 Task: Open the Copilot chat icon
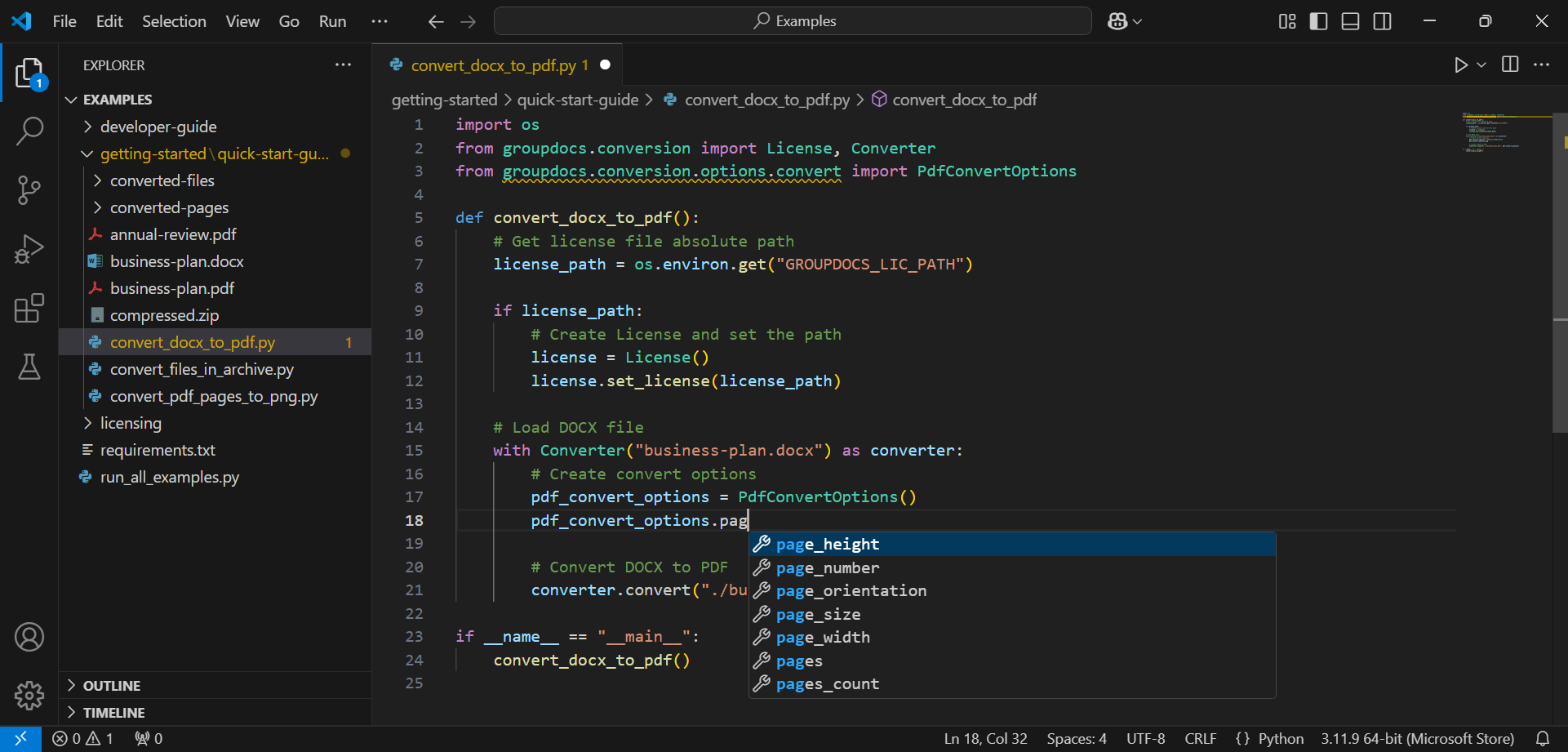[x=1117, y=21]
